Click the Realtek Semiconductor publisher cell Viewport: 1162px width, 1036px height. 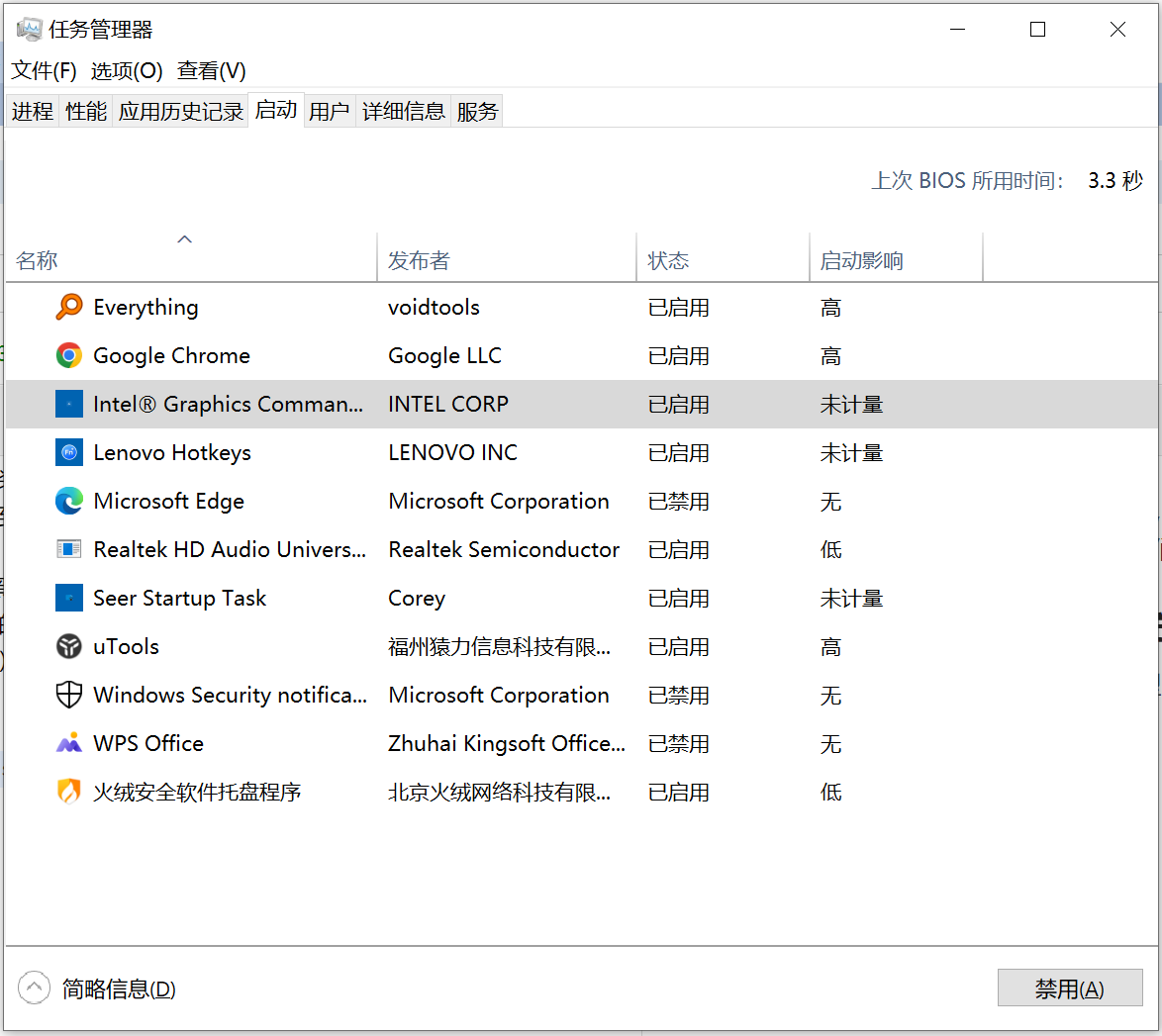504,549
